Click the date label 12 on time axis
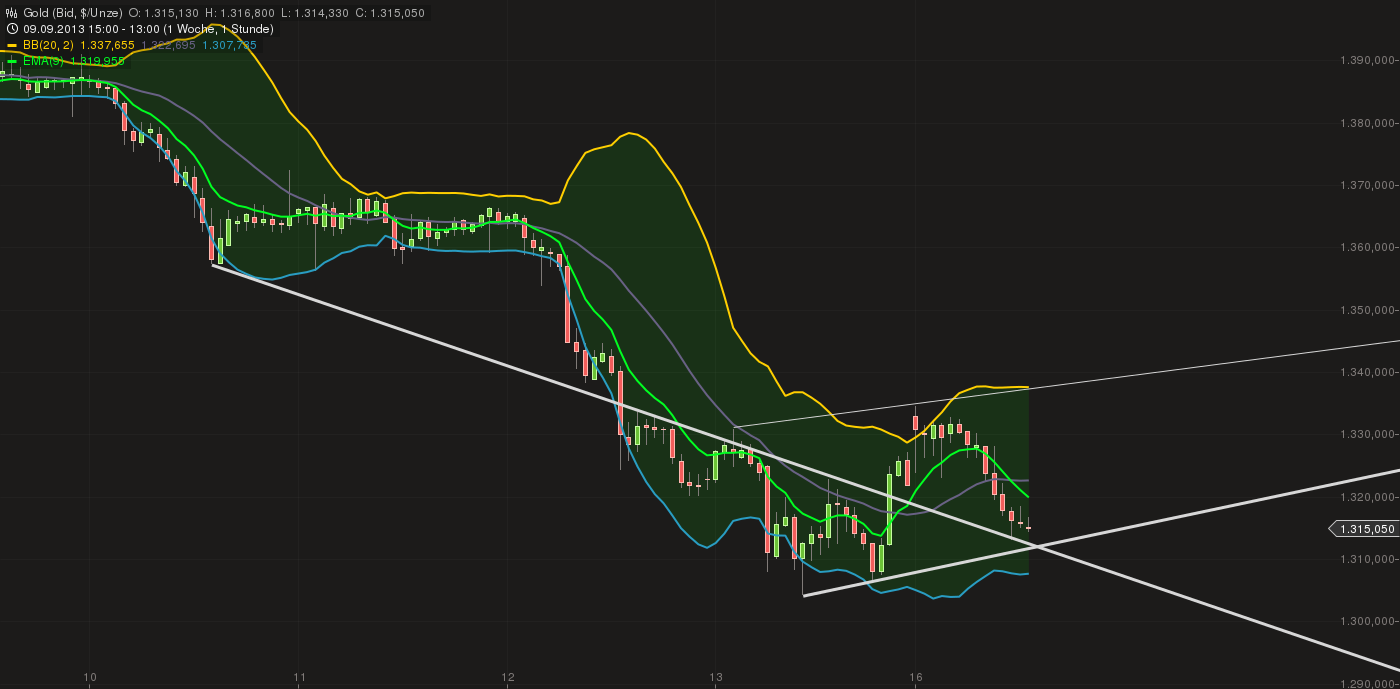The image size is (1400, 689). pos(506,677)
